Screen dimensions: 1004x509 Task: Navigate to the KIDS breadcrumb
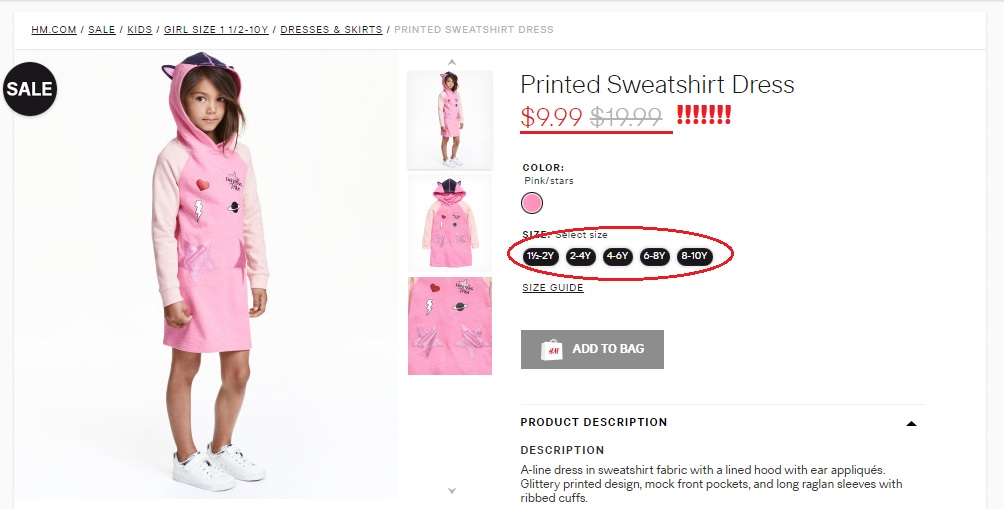click(140, 30)
